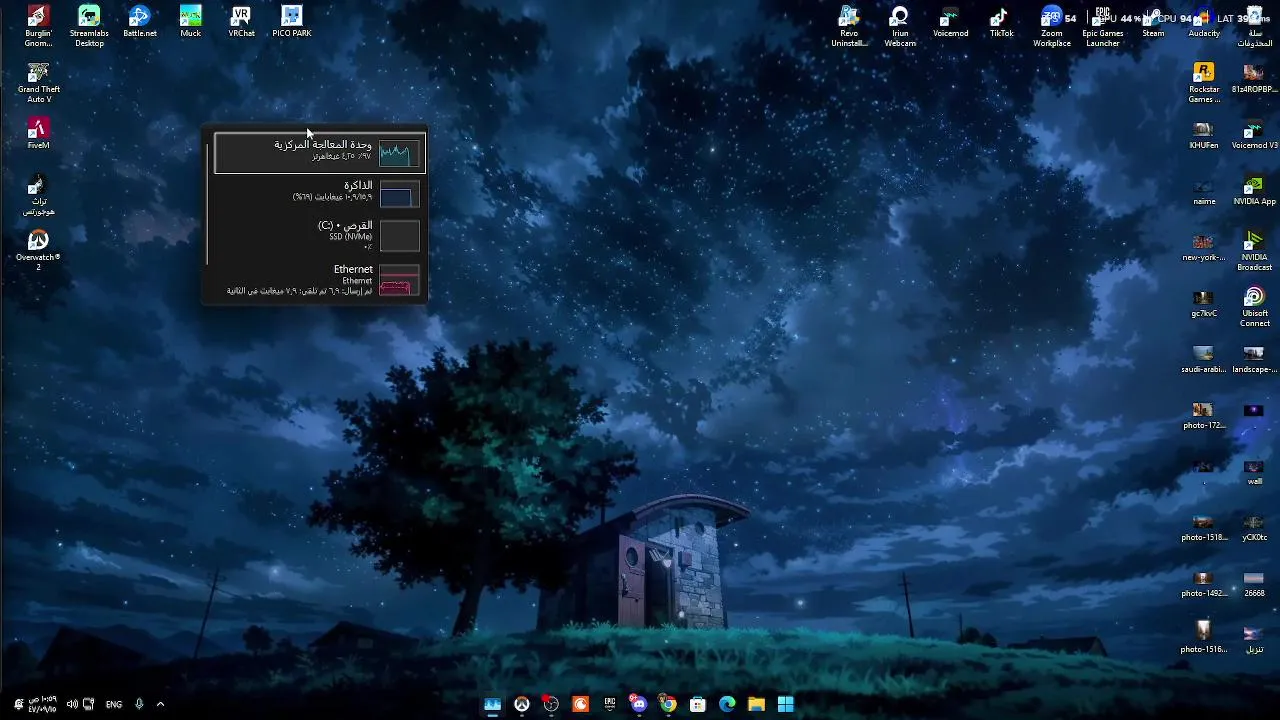Open Audacity desktop shortcut
Image resolution: width=1280 pixels, height=720 pixels.
[x=1204, y=21]
